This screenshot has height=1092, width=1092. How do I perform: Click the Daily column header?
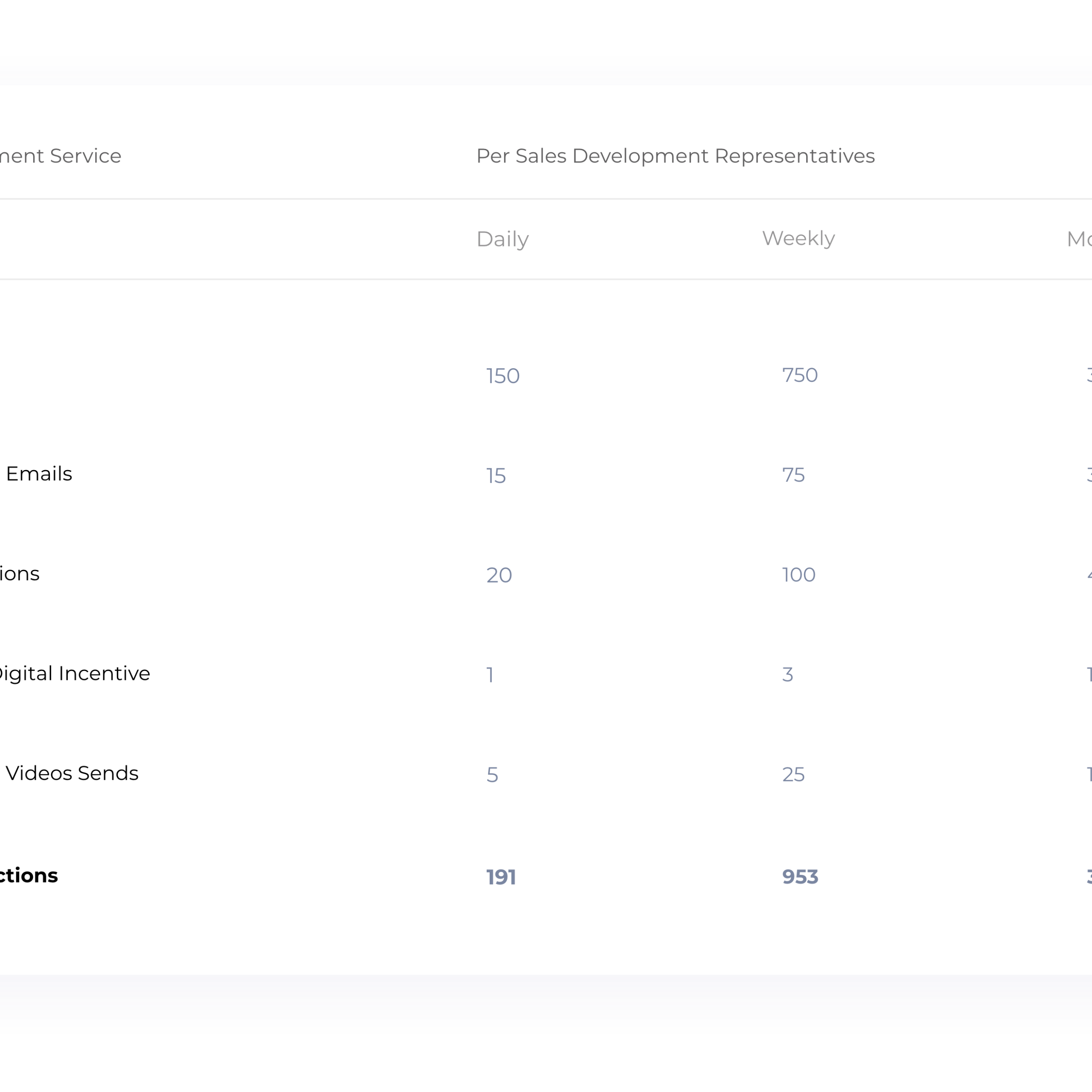502,239
